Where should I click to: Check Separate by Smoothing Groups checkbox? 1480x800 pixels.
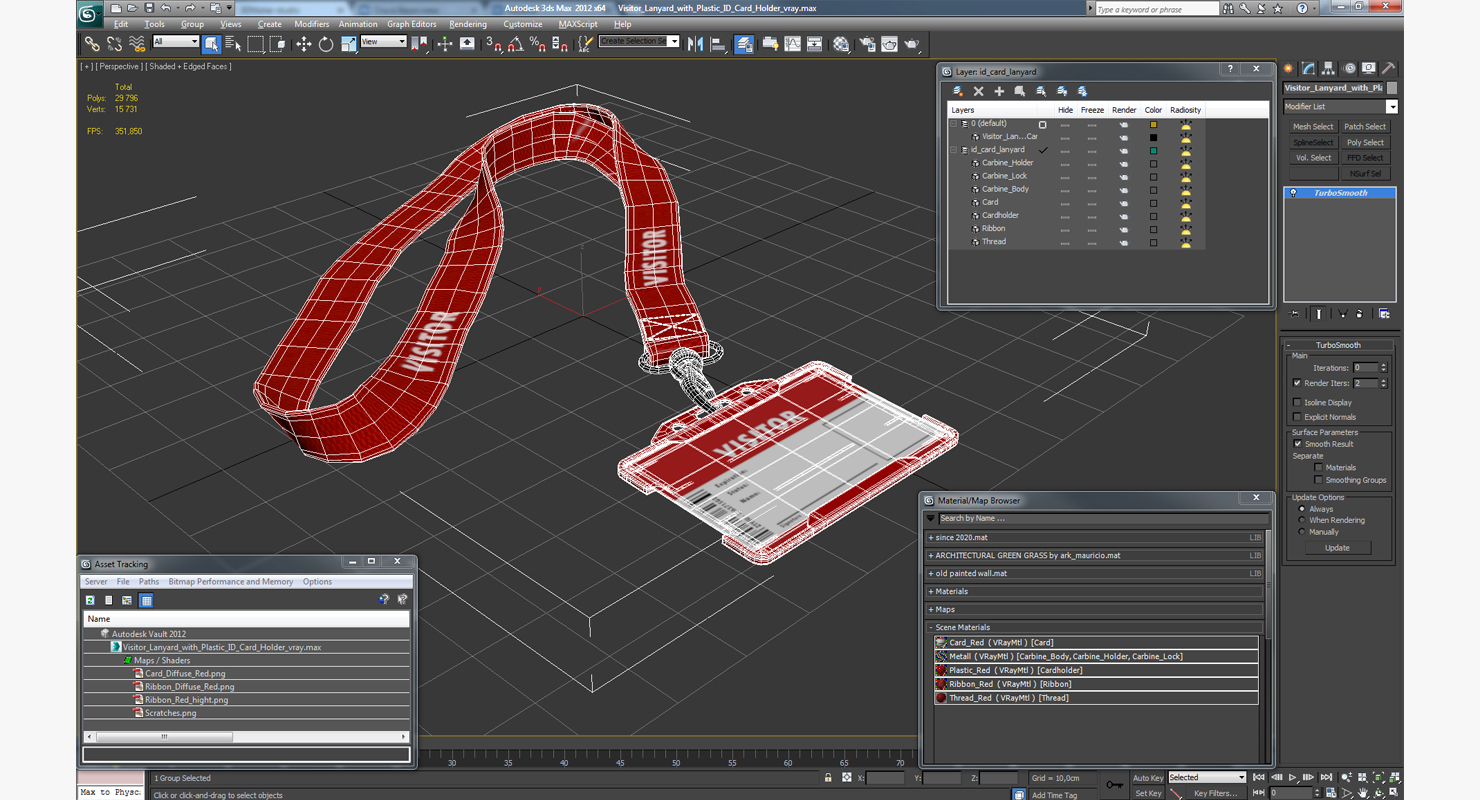point(1318,480)
